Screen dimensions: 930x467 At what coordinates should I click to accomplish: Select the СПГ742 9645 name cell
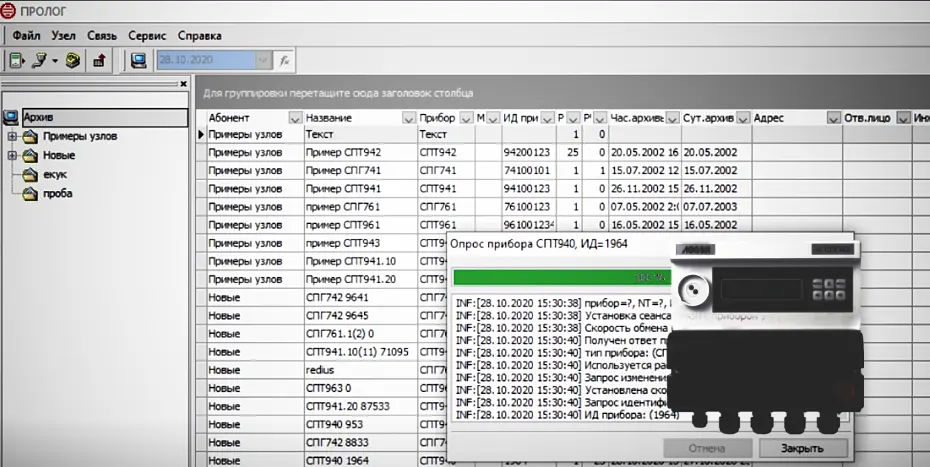click(361, 316)
